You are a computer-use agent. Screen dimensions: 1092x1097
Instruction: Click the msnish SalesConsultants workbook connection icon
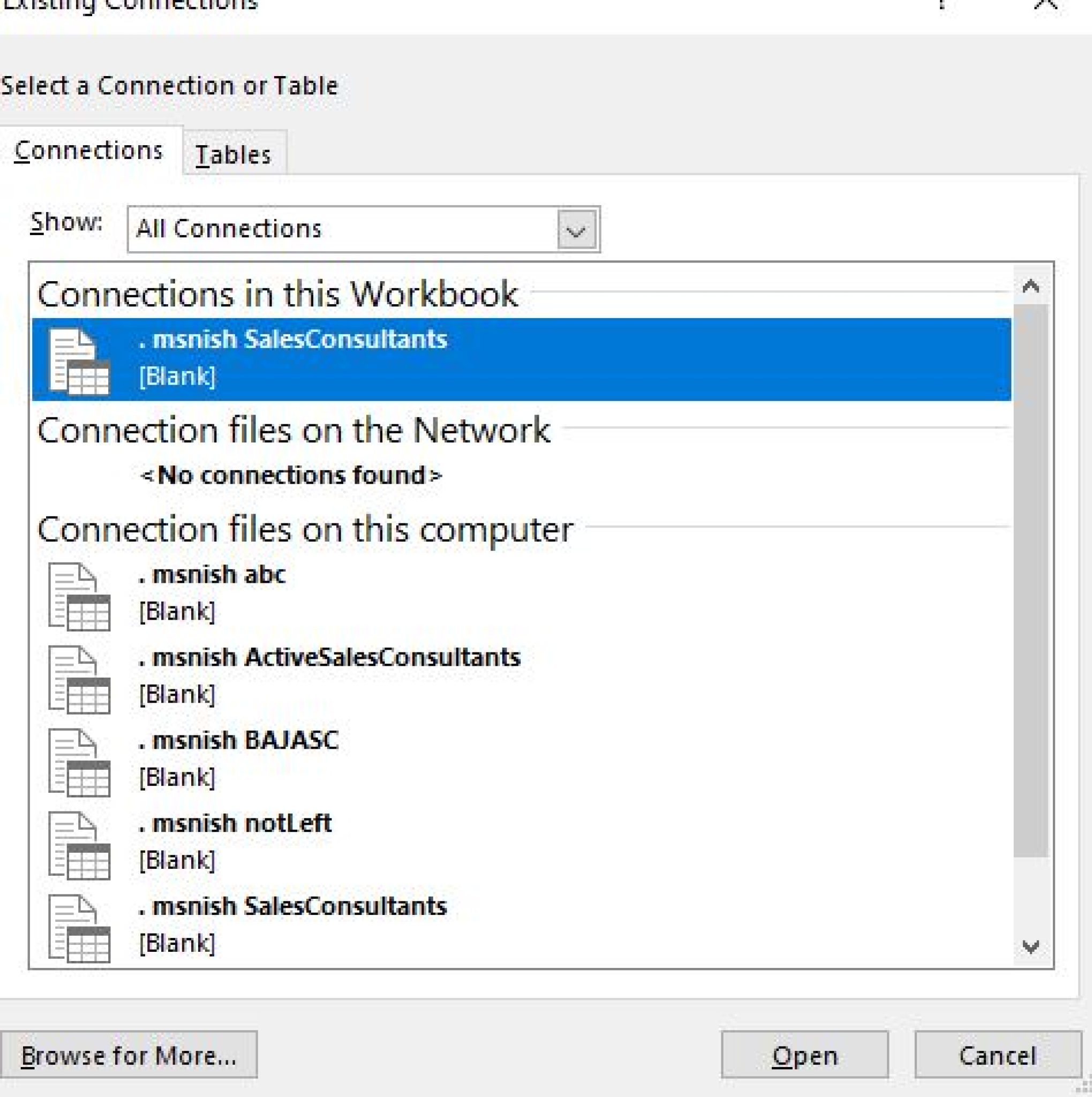coord(79,360)
